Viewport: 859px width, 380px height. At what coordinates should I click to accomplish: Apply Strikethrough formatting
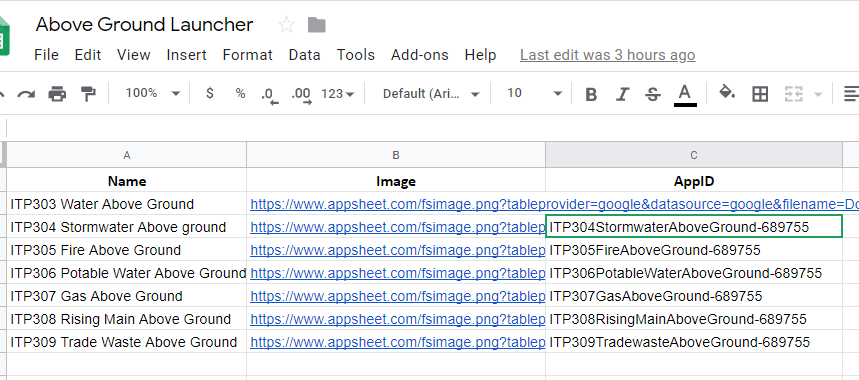coord(652,94)
